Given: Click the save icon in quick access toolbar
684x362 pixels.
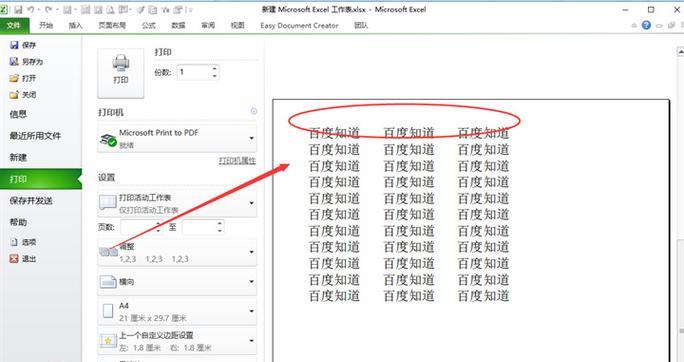Looking at the screenshot, I should tap(18, 9).
